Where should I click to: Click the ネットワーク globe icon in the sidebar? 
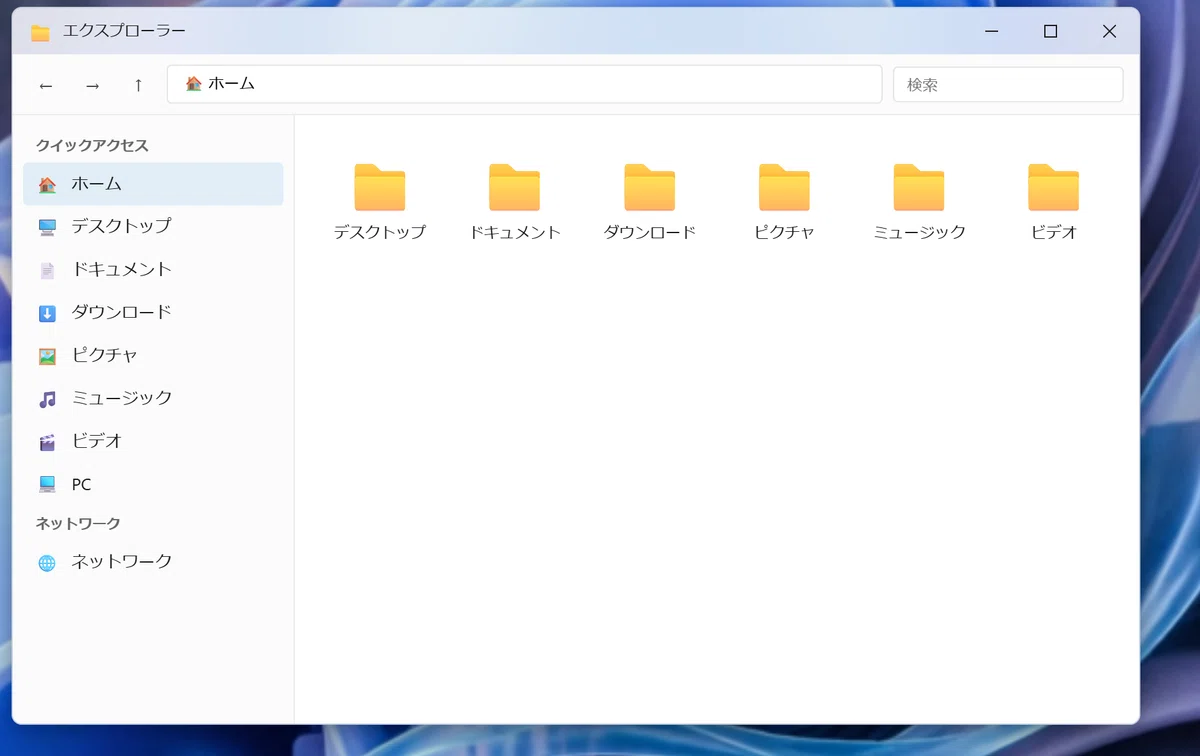pyautogui.click(x=47, y=562)
